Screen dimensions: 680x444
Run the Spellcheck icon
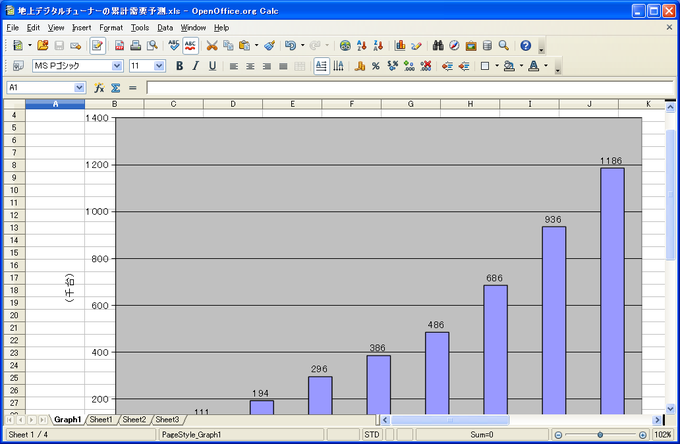tap(173, 45)
